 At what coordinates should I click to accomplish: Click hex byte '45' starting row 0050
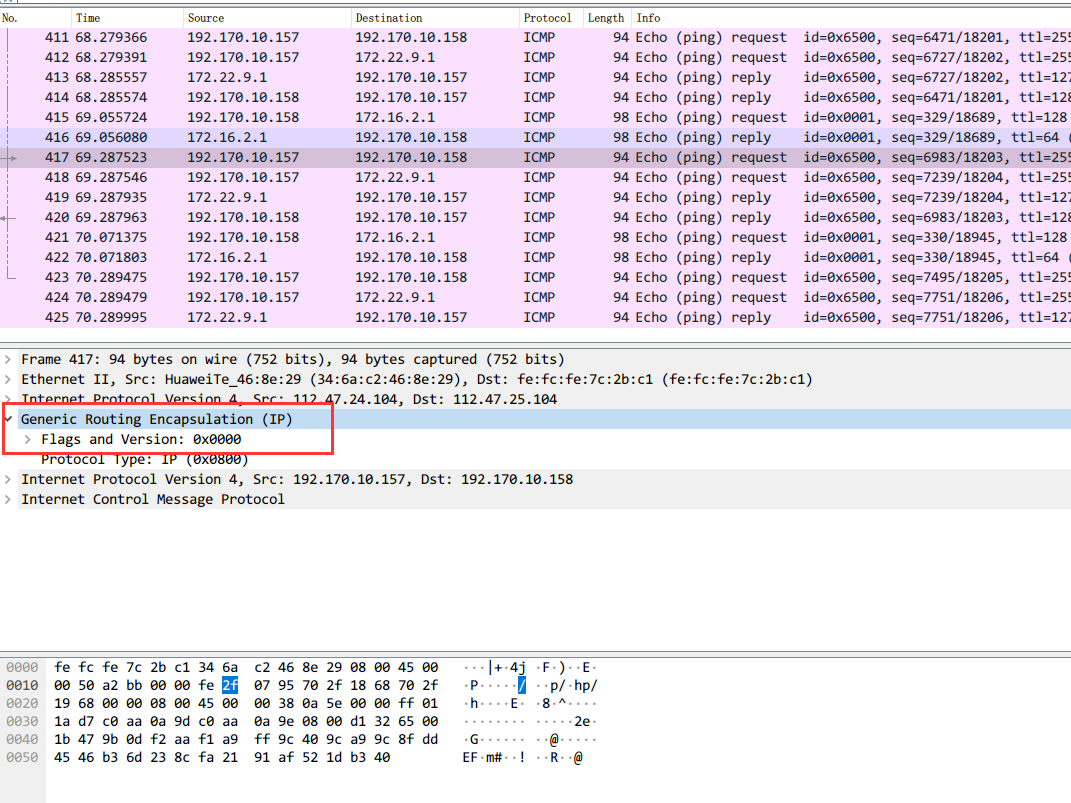(x=62, y=757)
